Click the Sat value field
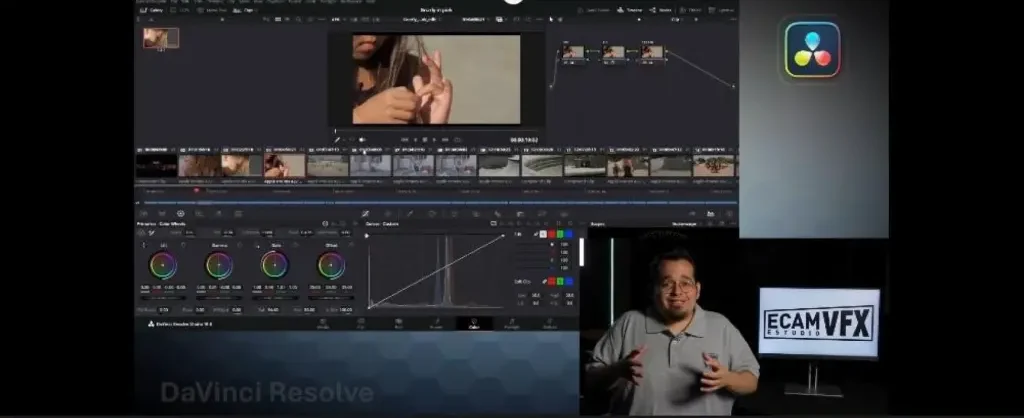 tap(273, 310)
